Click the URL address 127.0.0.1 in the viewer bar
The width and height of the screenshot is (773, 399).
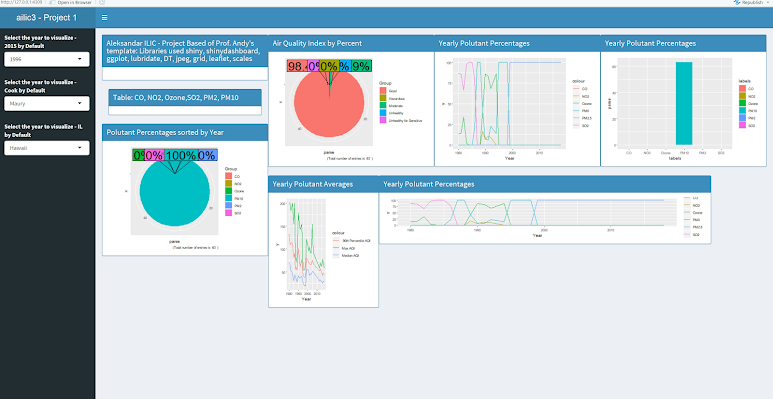(21, 2)
